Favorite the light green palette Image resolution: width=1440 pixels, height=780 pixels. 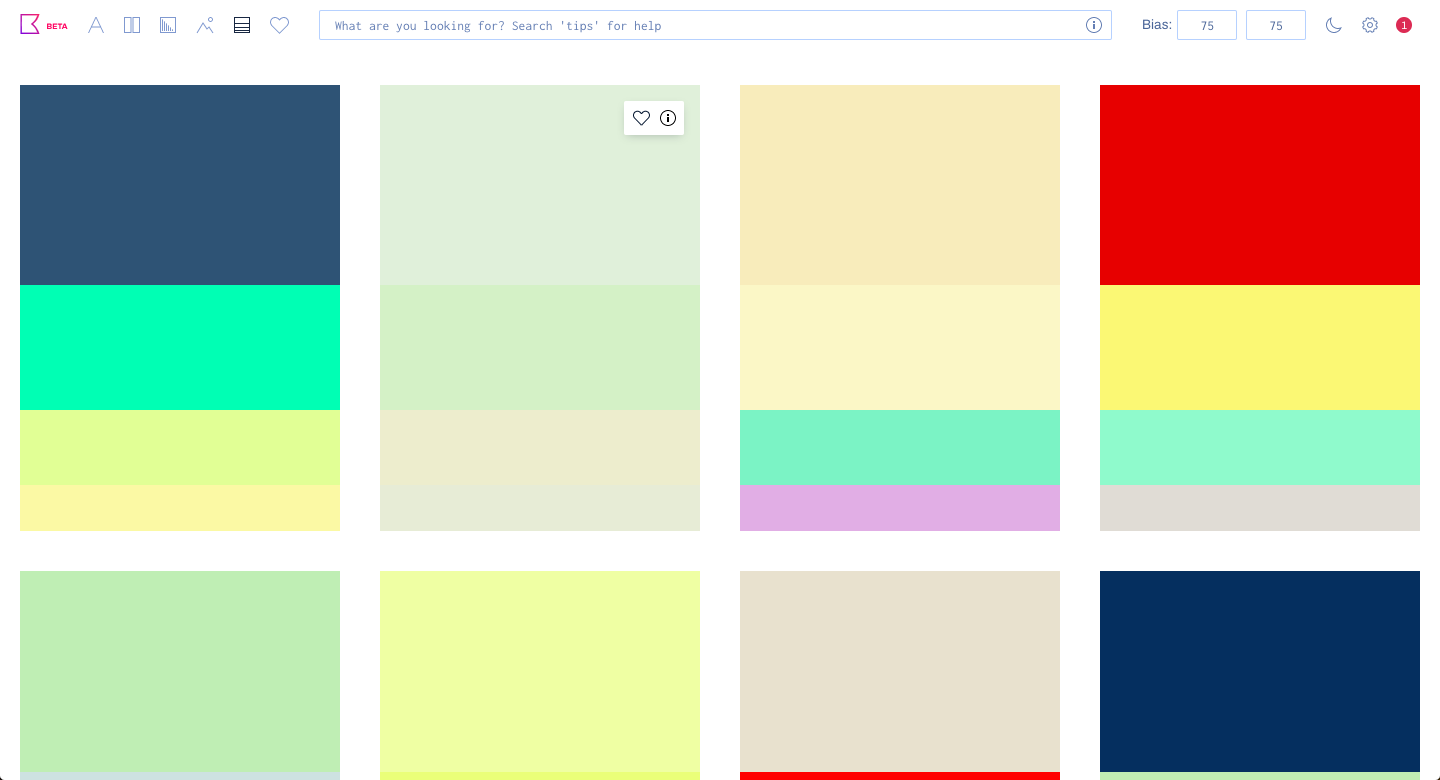click(641, 118)
